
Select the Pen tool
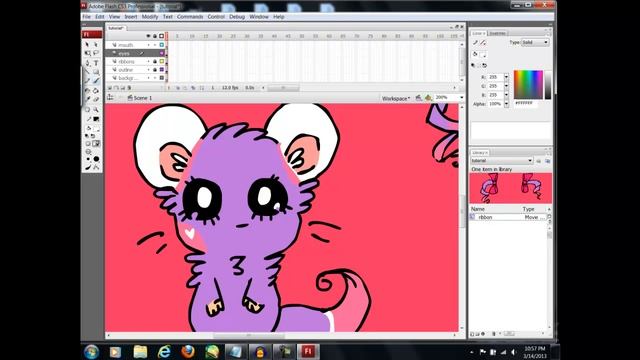point(87,63)
